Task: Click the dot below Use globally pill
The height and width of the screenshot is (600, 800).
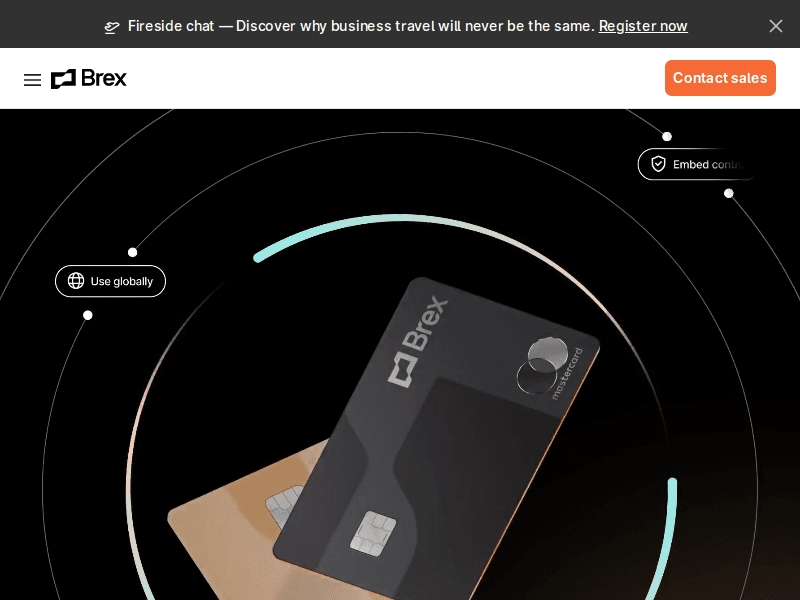Action: [x=88, y=315]
